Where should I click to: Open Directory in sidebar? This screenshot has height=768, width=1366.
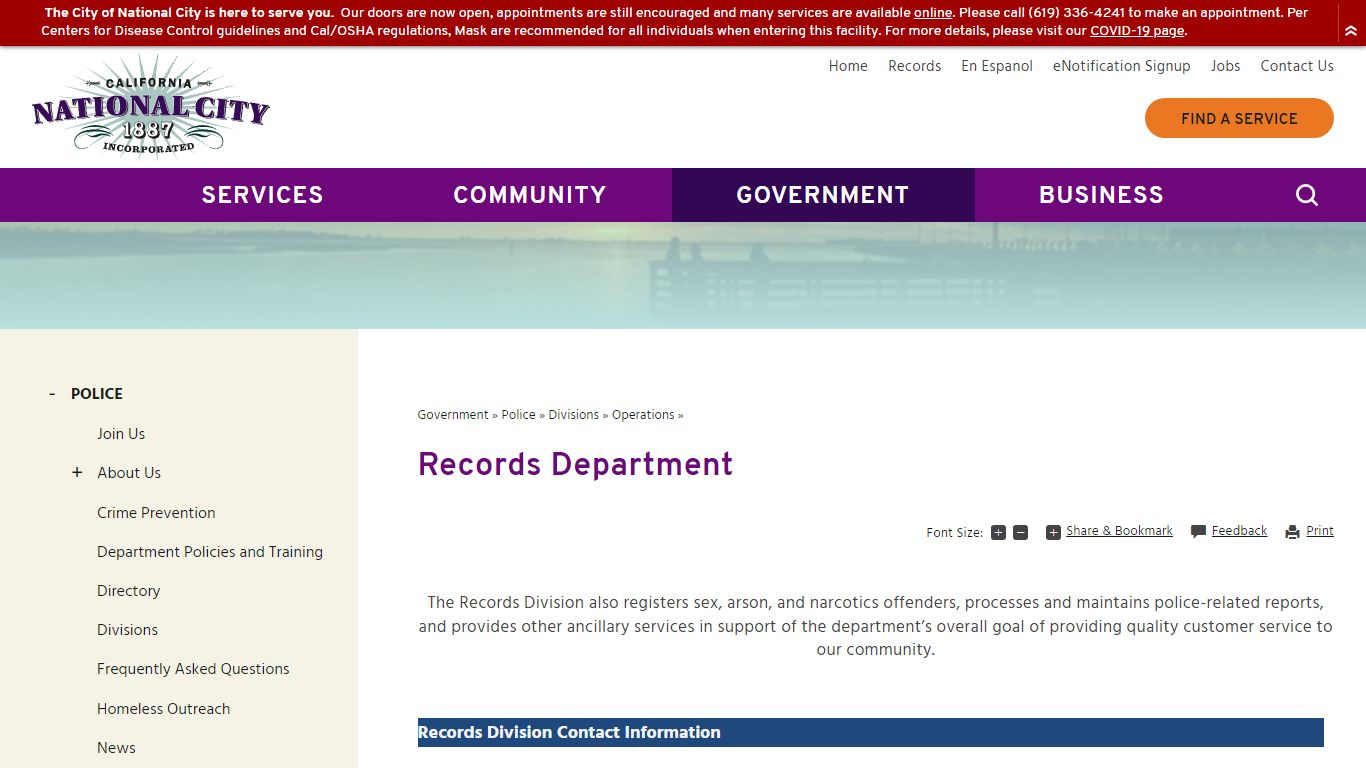[128, 591]
